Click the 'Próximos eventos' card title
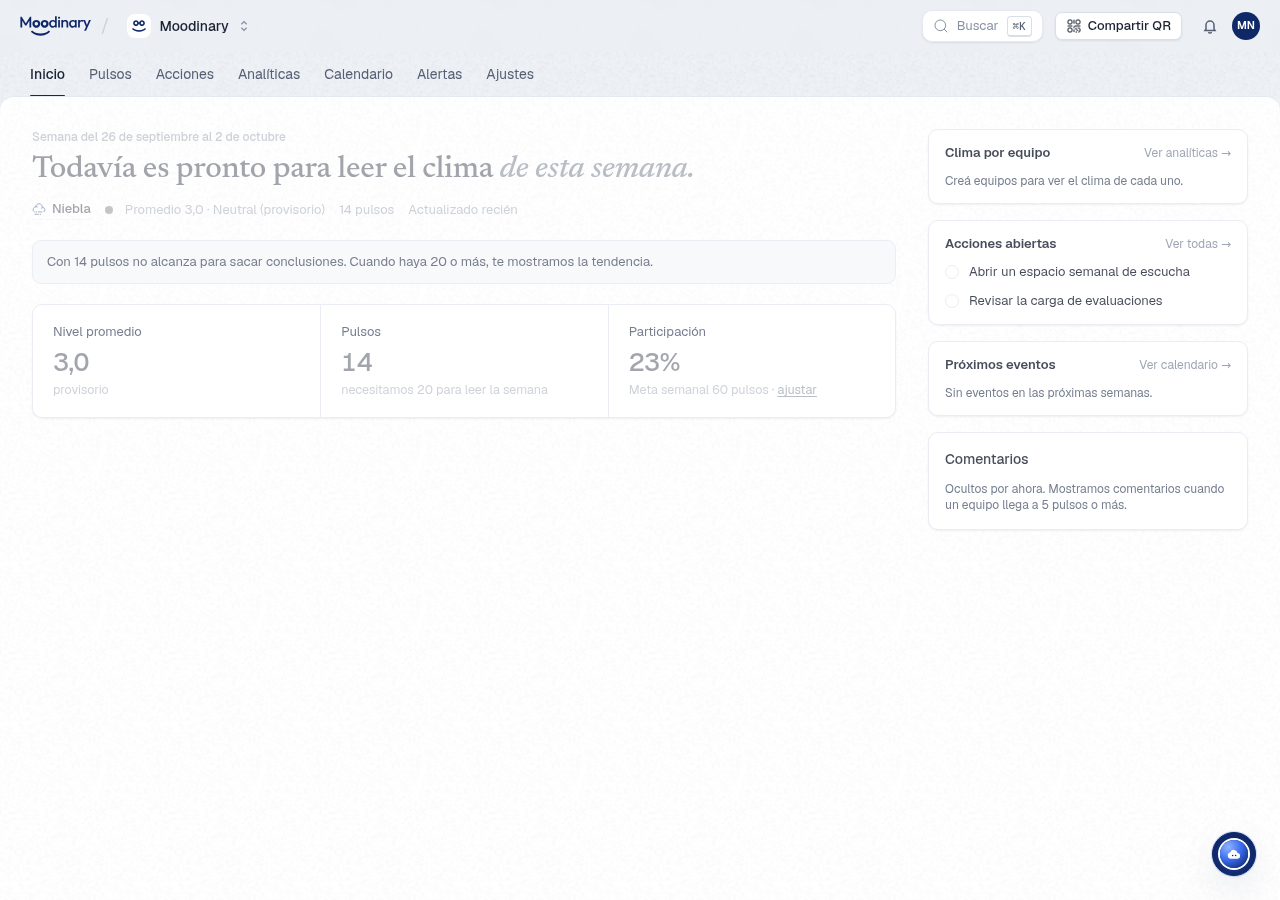The width and height of the screenshot is (1280, 900). pos(1000,365)
